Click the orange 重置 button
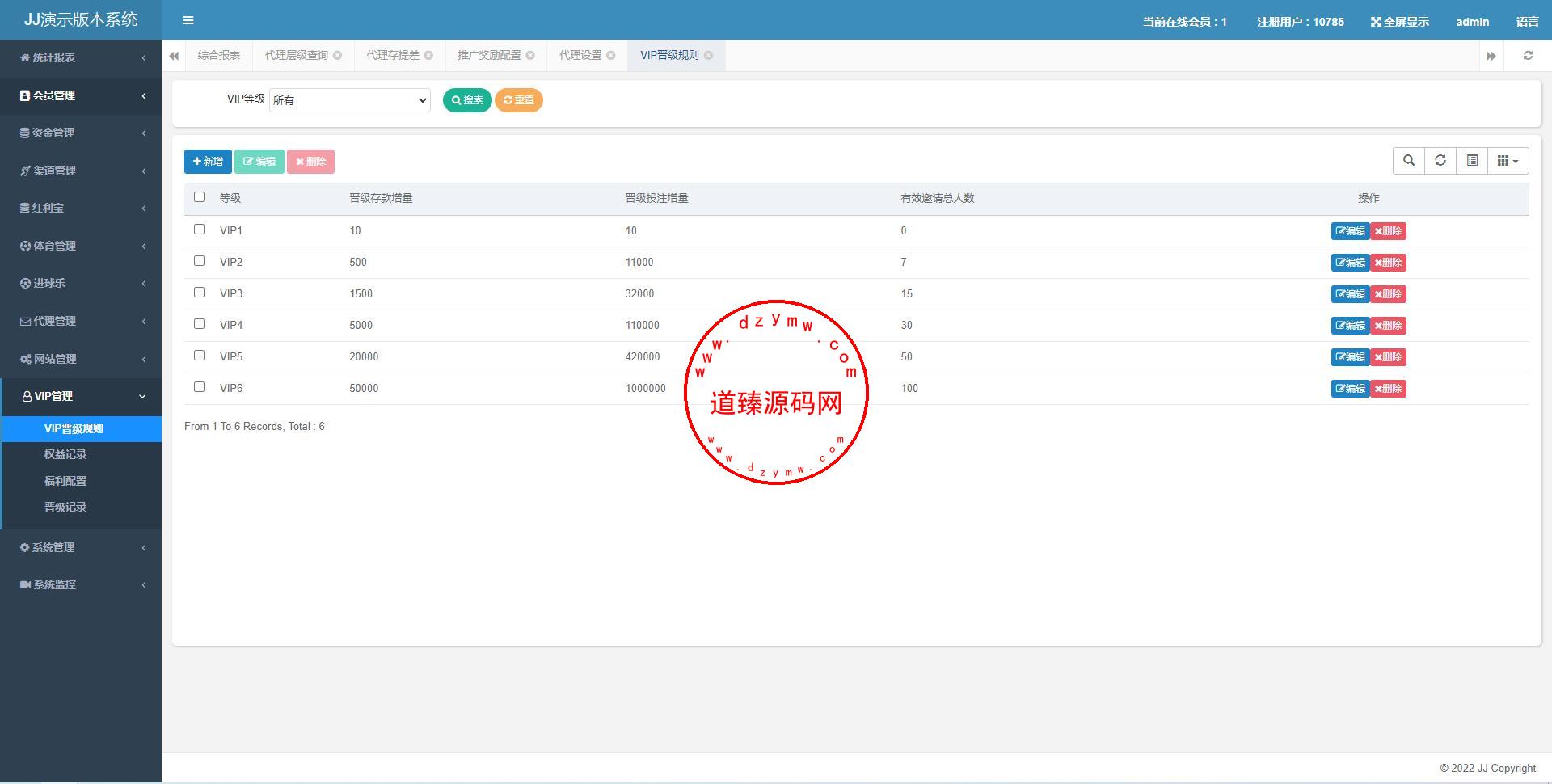The width and height of the screenshot is (1552, 784). click(x=519, y=100)
